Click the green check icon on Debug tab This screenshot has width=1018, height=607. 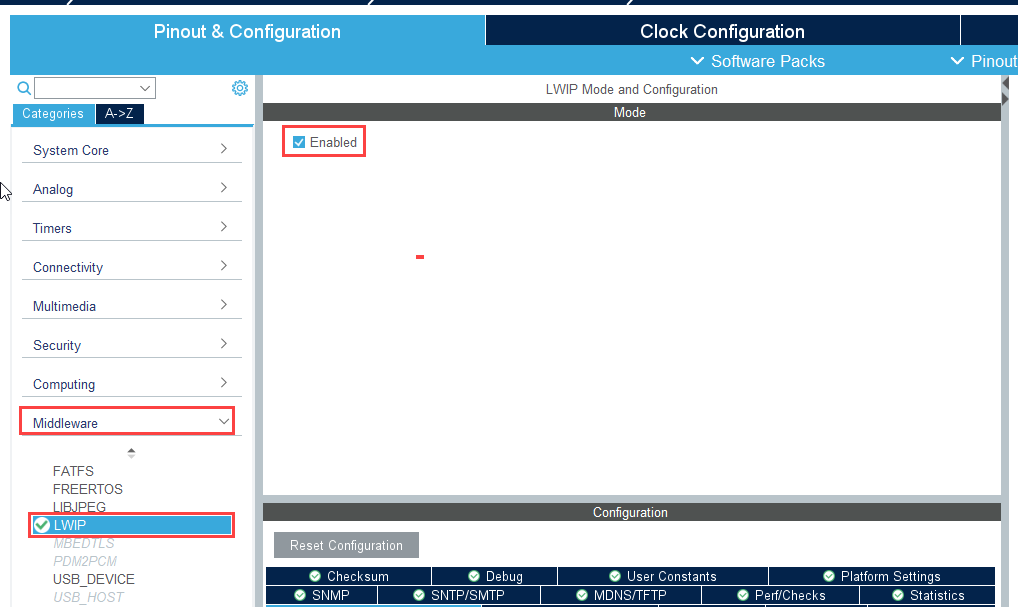474,576
